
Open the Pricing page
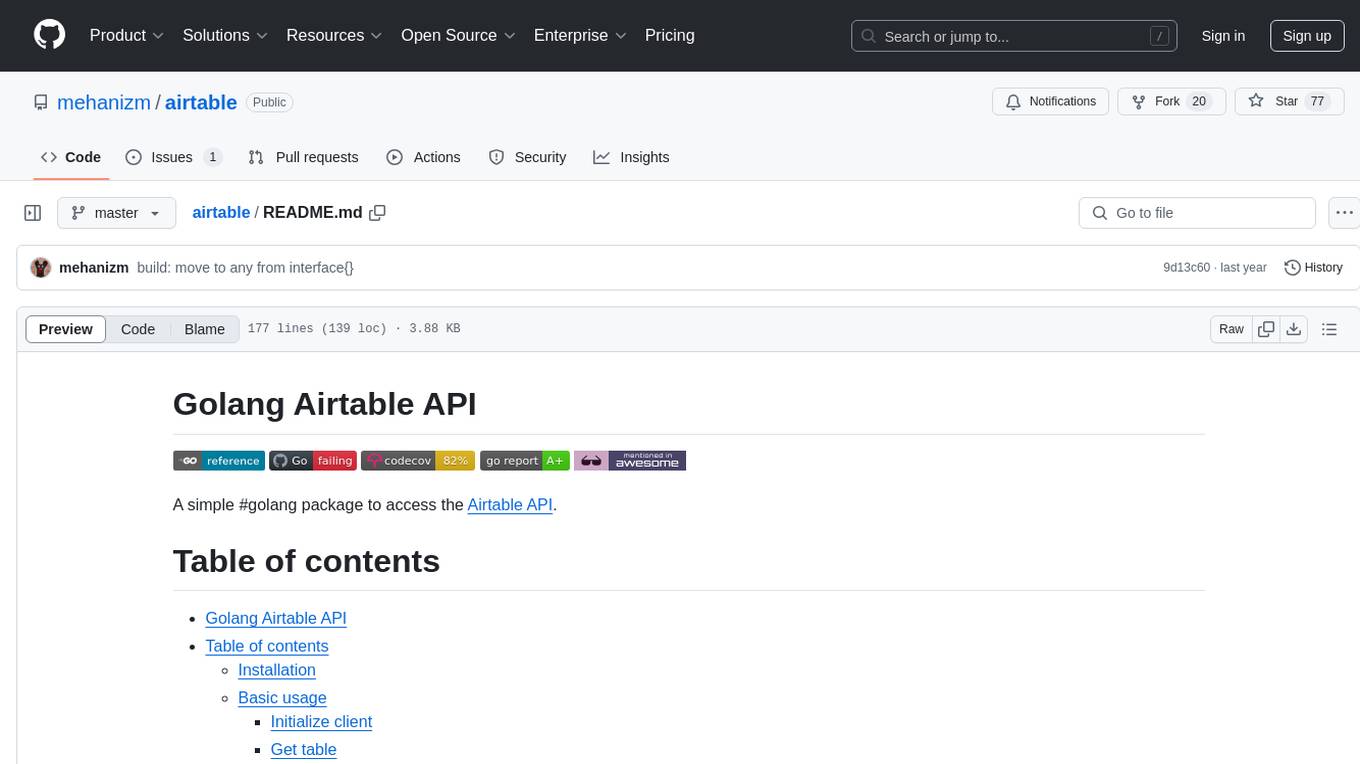(x=670, y=35)
